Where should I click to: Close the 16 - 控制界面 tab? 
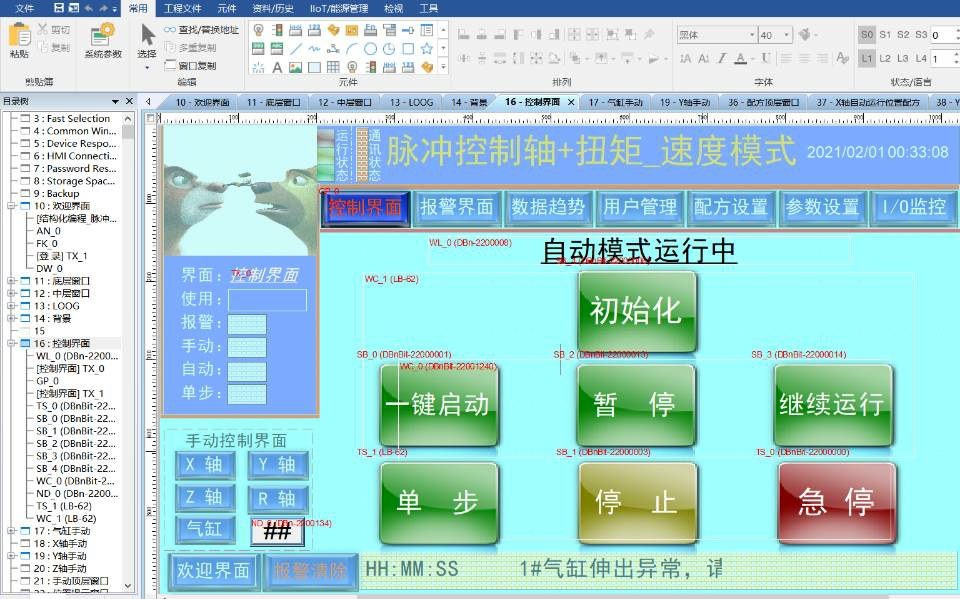[571, 102]
